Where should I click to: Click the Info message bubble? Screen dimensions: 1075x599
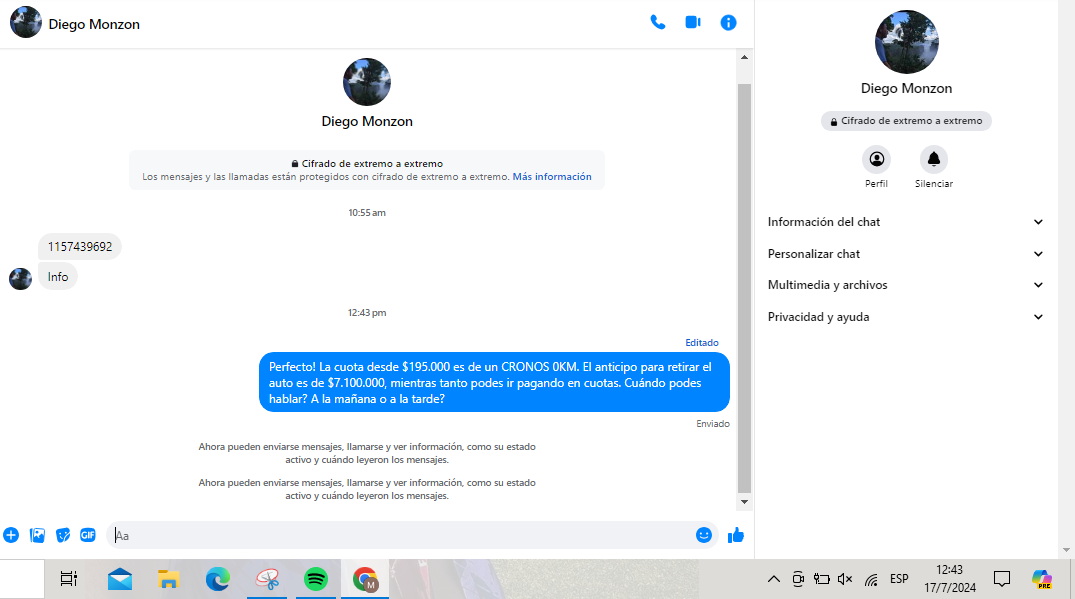point(58,277)
